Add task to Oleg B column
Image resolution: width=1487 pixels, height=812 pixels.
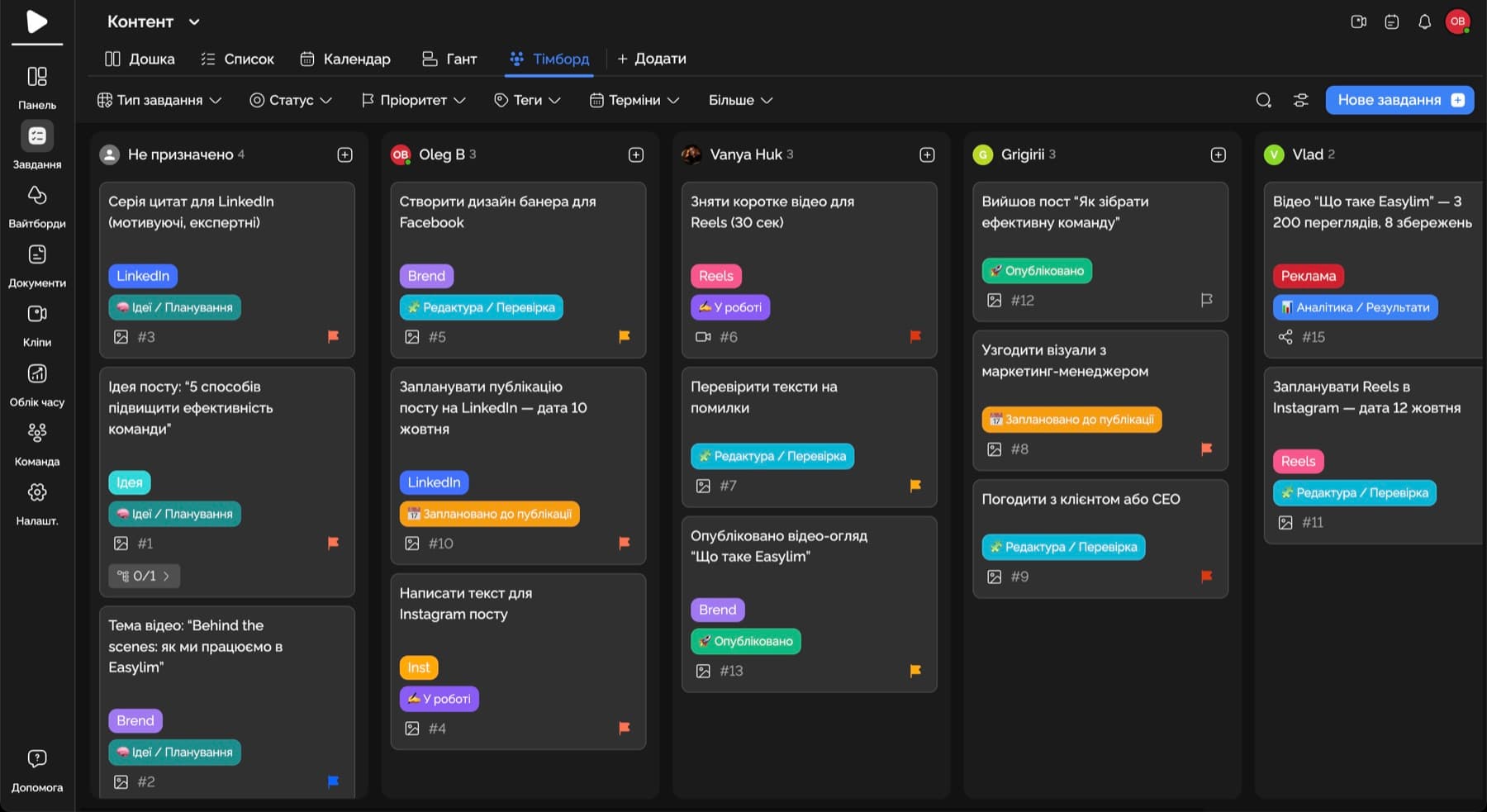pos(636,154)
